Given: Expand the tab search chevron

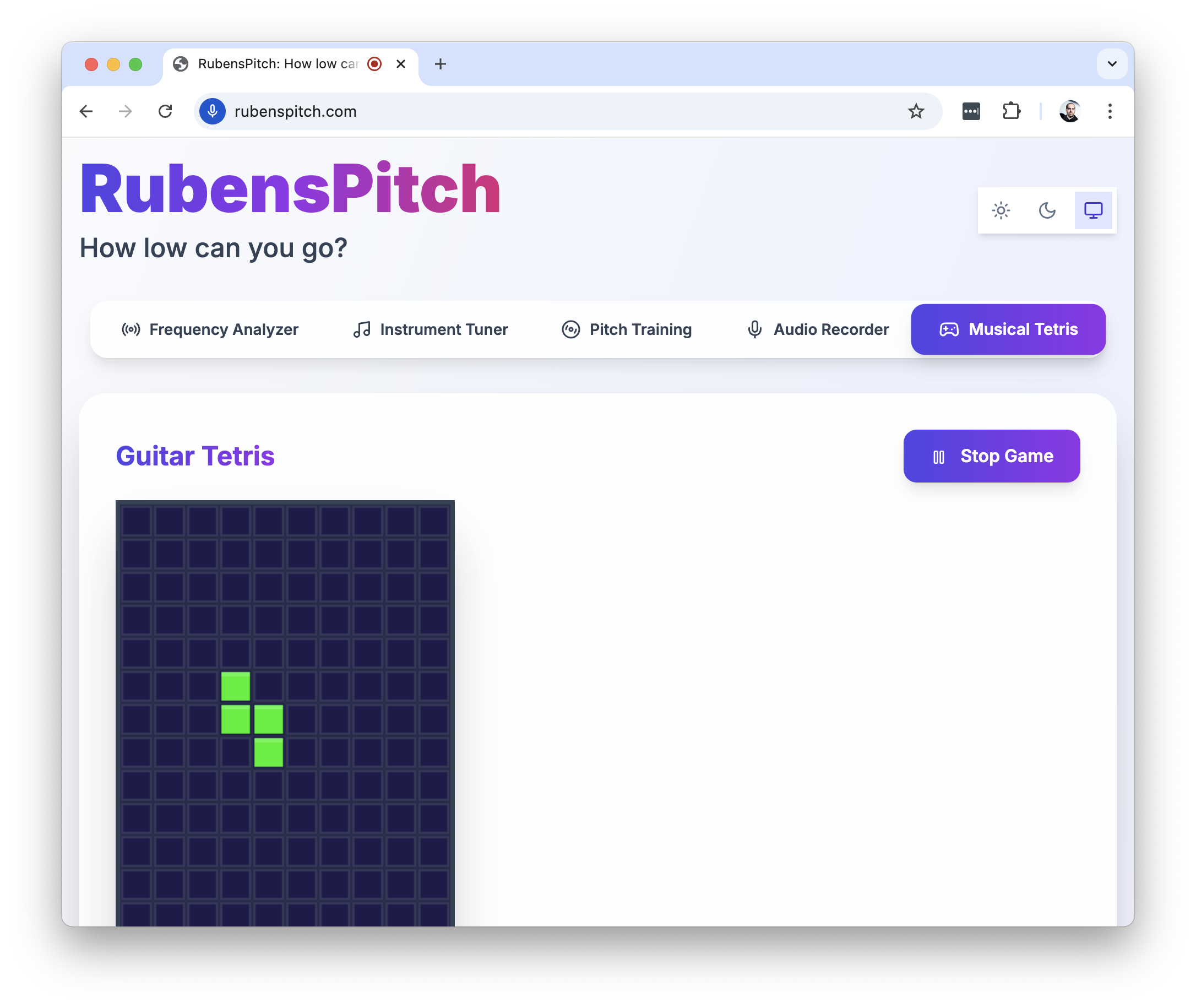Looking at the screenshot, I should tap(1111, 64).
